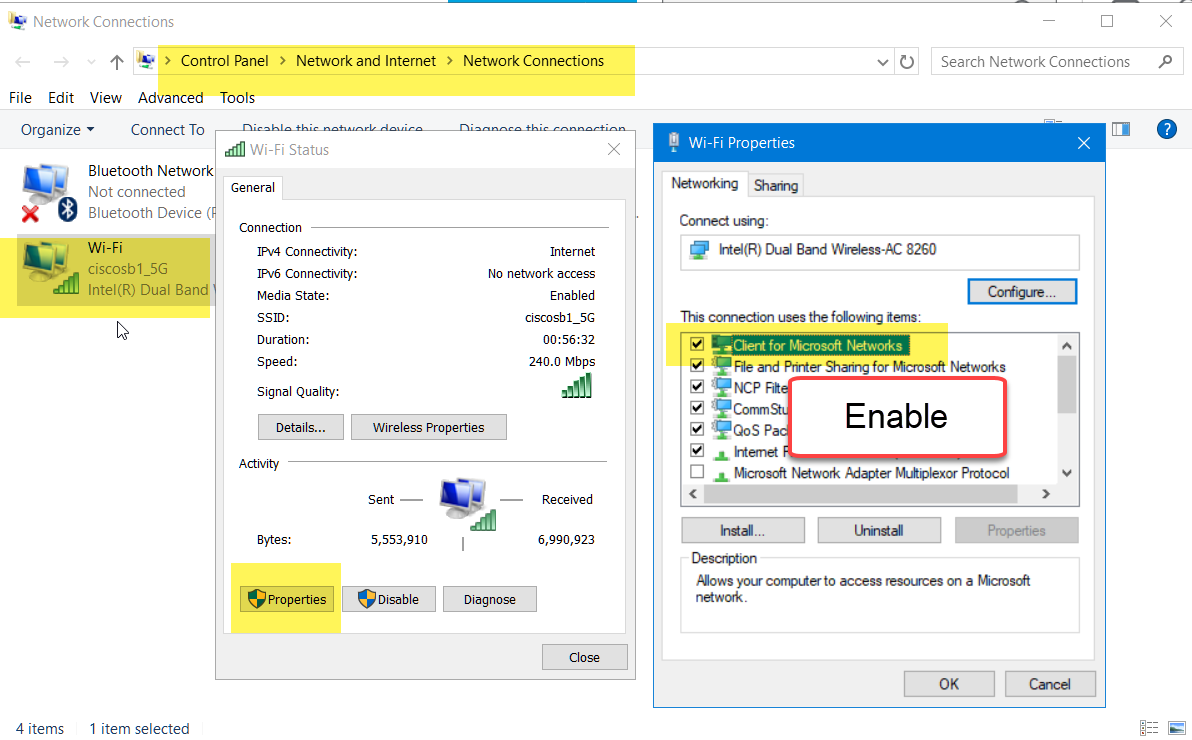
Task: Click Network and Internet breadcrumb
Action: [x=366, y=61]
